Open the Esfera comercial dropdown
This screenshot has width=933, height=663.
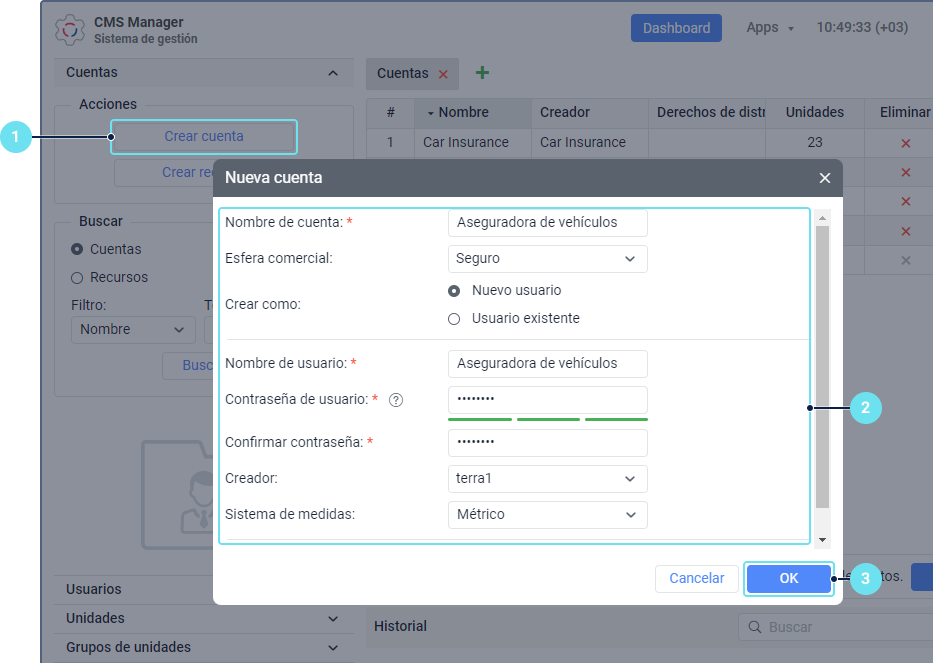547,259
